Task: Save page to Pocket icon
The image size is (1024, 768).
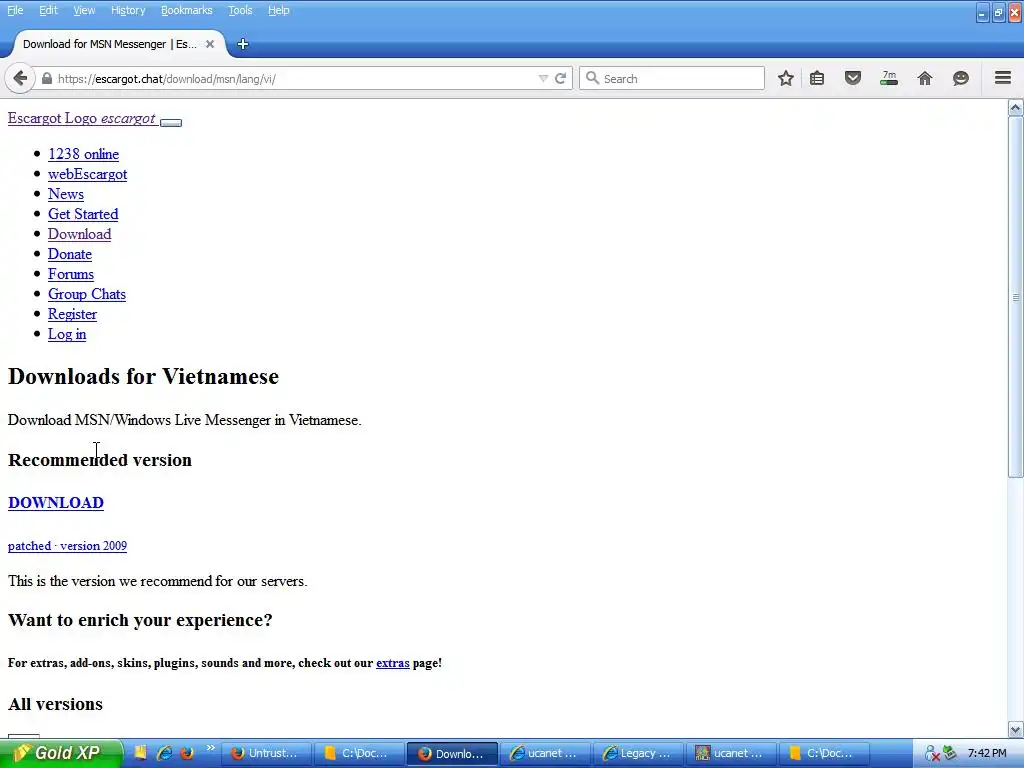Action: click(853, 78)
